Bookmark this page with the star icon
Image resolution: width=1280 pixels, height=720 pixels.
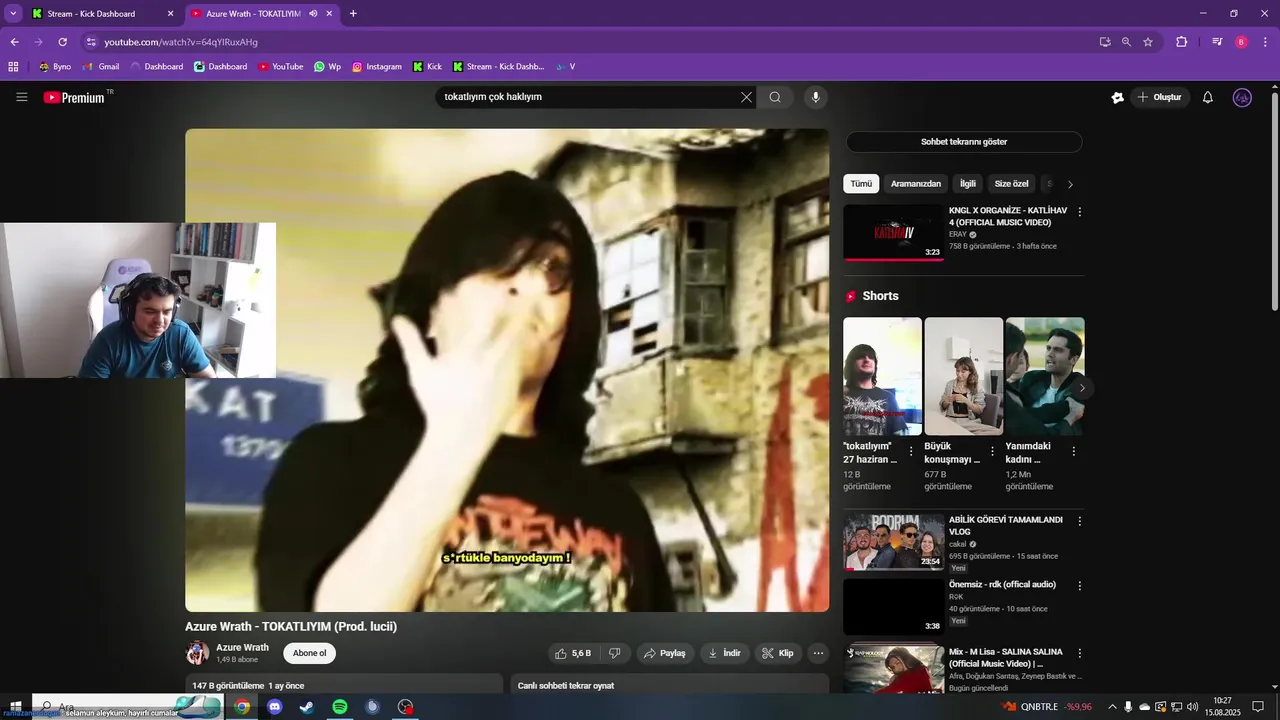pos(1148,42)
